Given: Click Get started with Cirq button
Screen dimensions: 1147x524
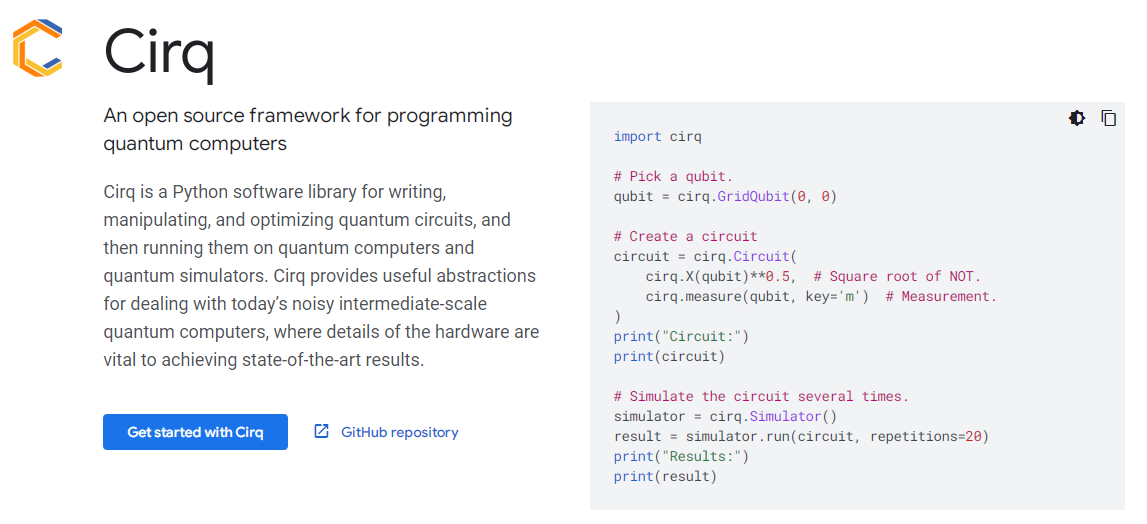Looking at the screenshot, I should [195, 432].
